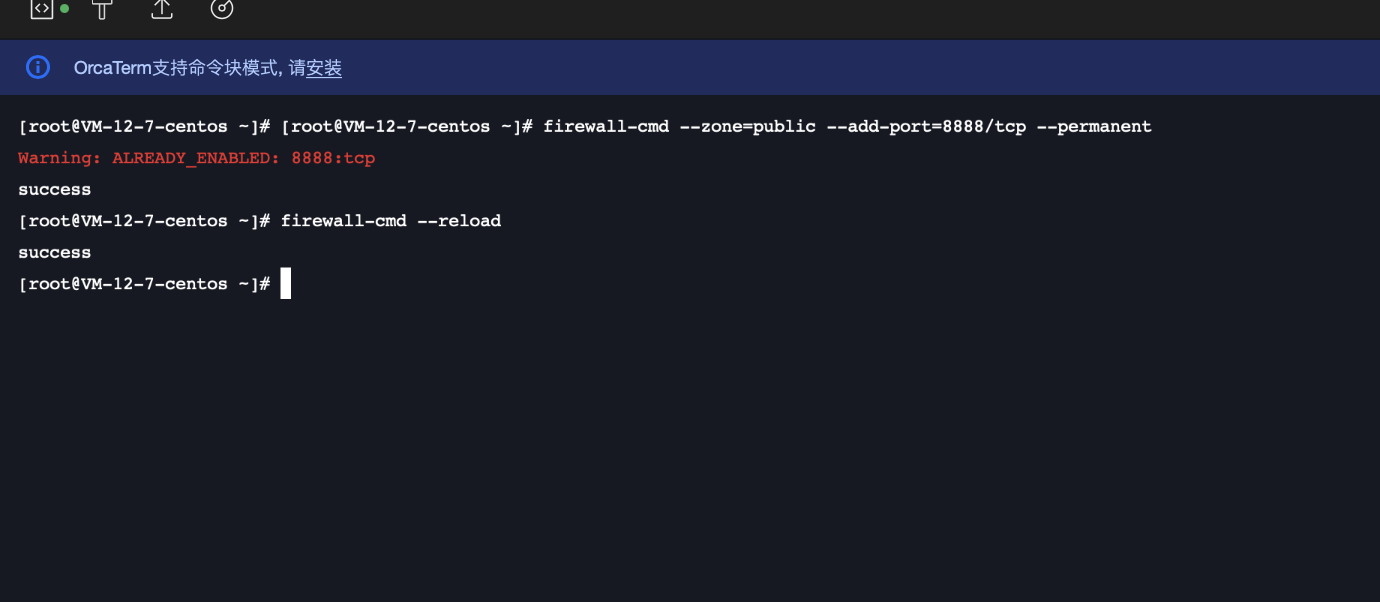
Task: Click the firewall-cmd --reload command text
Action: [x=390, y=221]
